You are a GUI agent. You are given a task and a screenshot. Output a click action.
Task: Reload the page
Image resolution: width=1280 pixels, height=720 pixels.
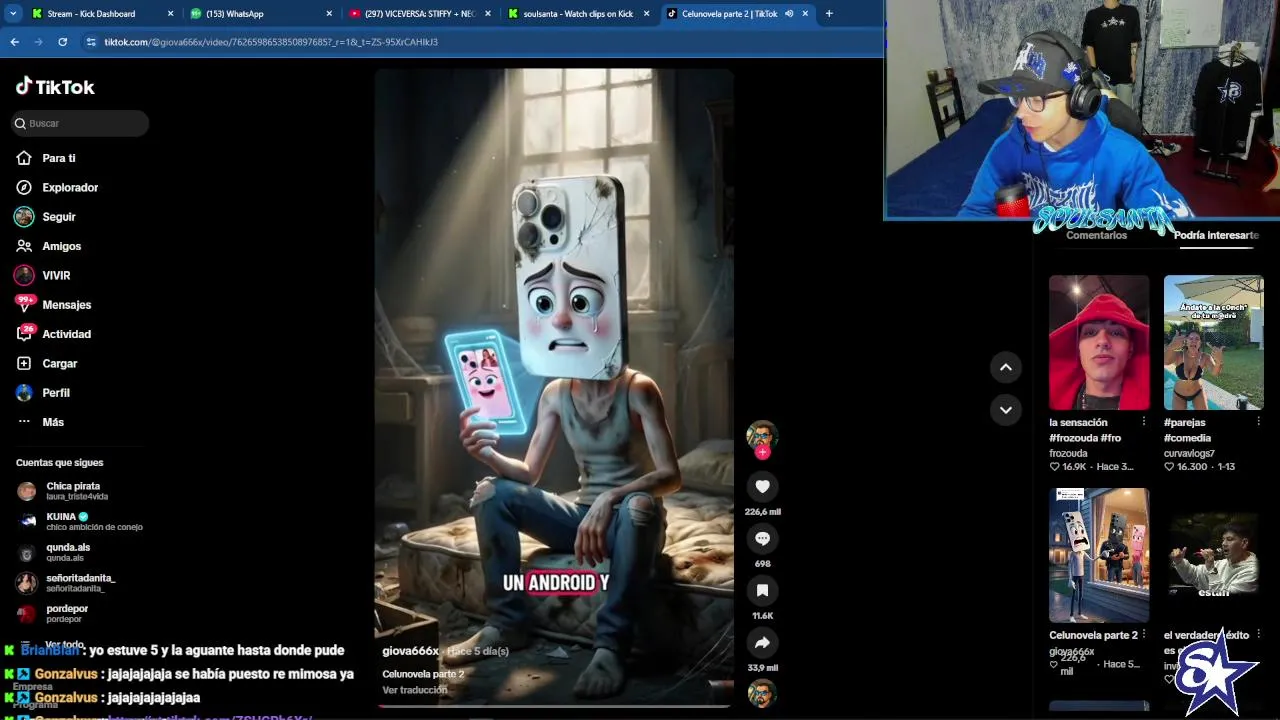(x=62, y=42)
